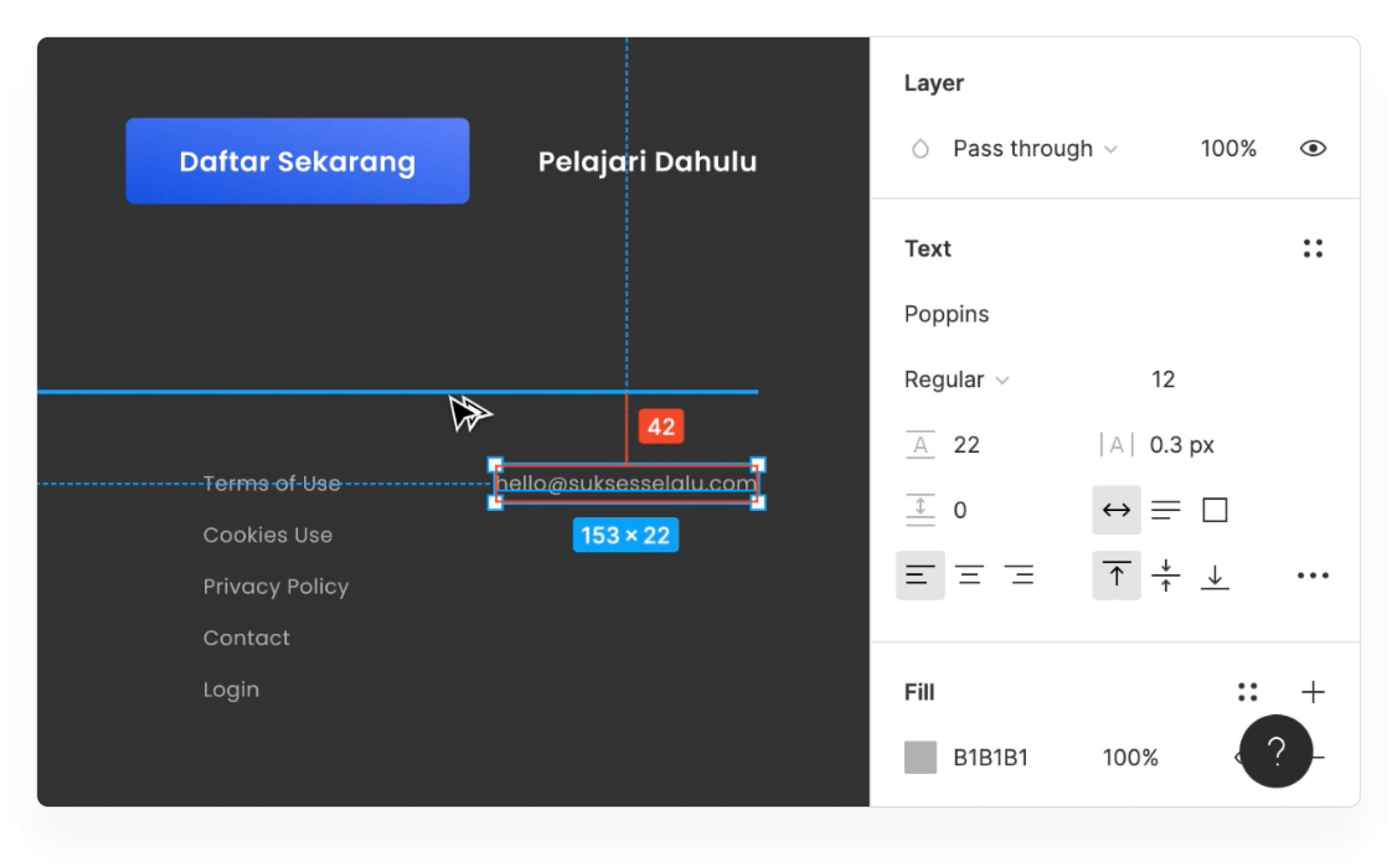Click the B1B1B1 fill color swatch
The height and width of the screenshot is (868, 1397).
click(x=919, y=757)
